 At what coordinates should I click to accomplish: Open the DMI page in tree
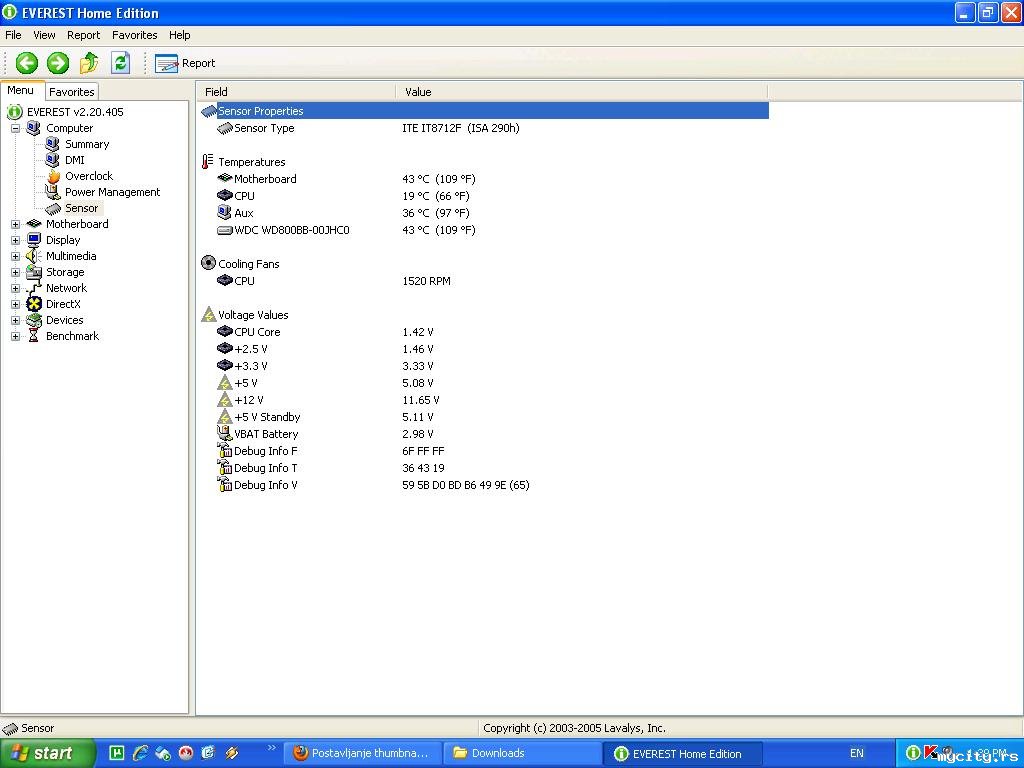click(x=74, y=160)
